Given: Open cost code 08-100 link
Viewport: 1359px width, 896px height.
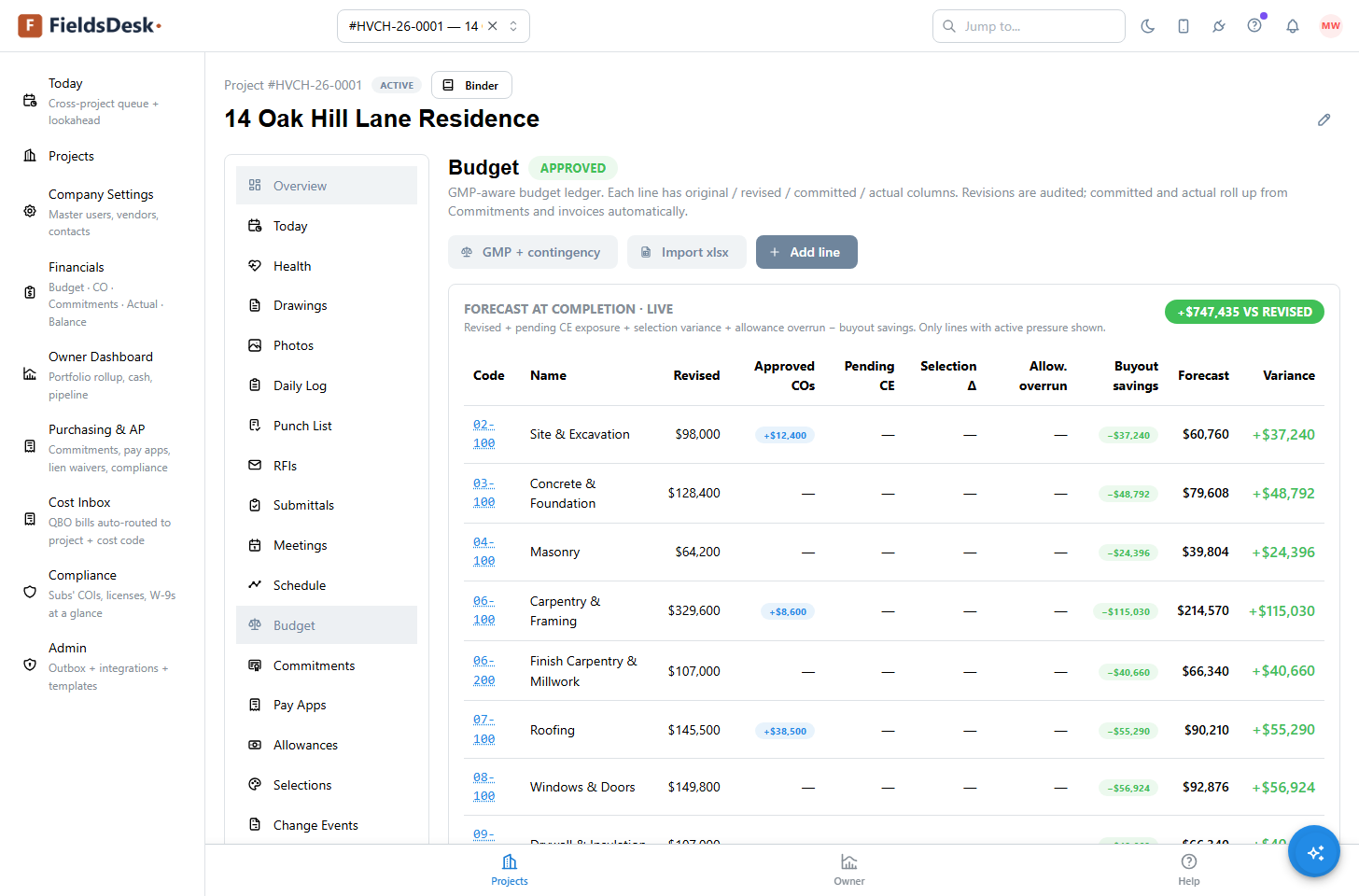Looking at the screenshot, I should click(483, 787).
